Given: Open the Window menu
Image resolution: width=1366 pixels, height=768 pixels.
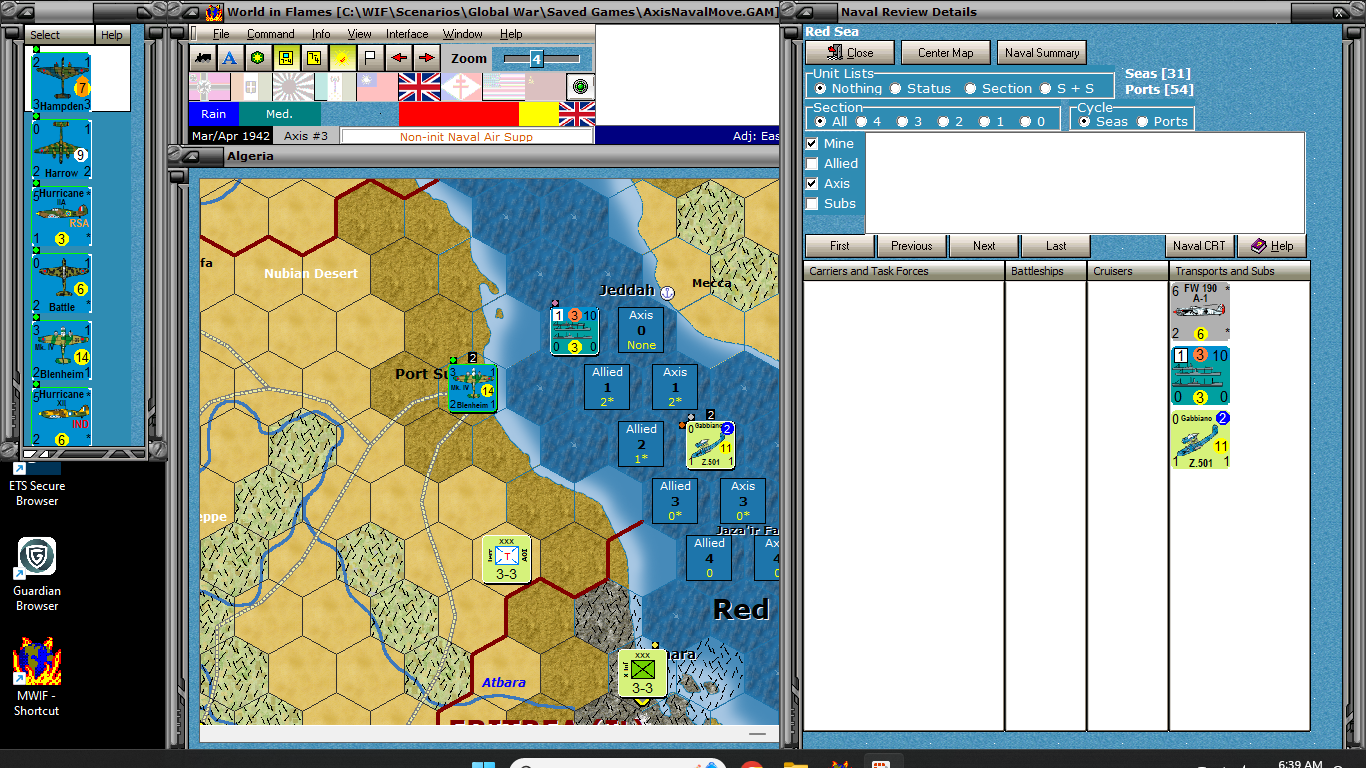Looking at the screenshot, I should pos(463,34).
